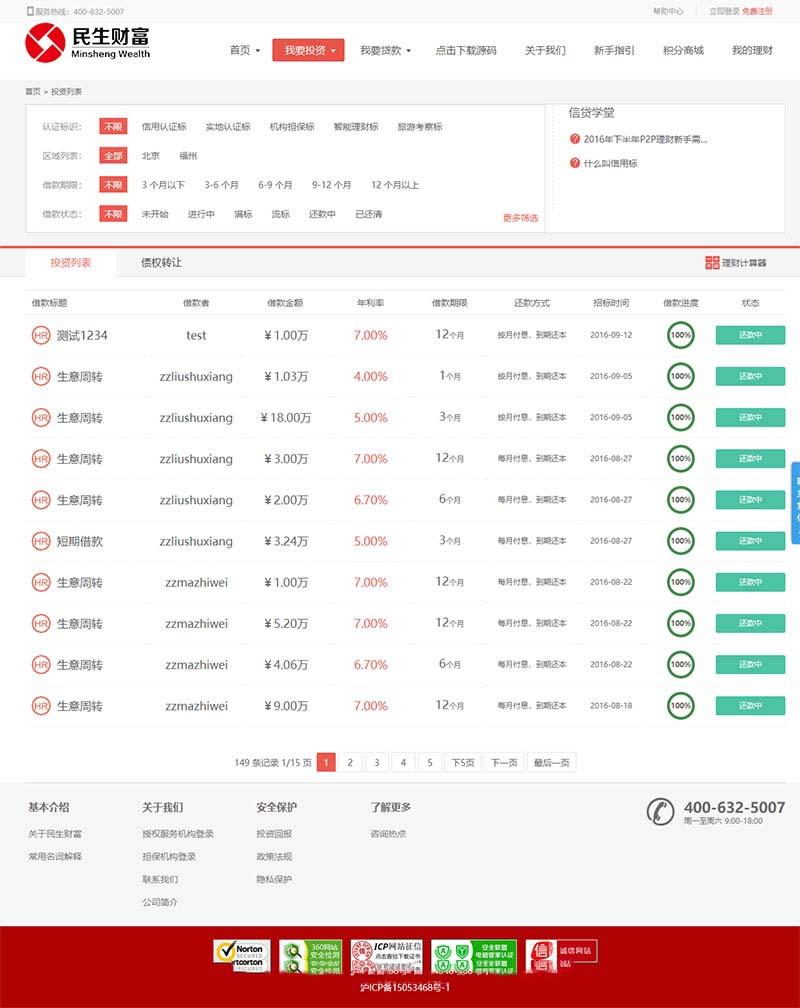This screenshot has height=1008, width=800.
Task: Open the 理财计算器 calculator icon
Action: 712,263
